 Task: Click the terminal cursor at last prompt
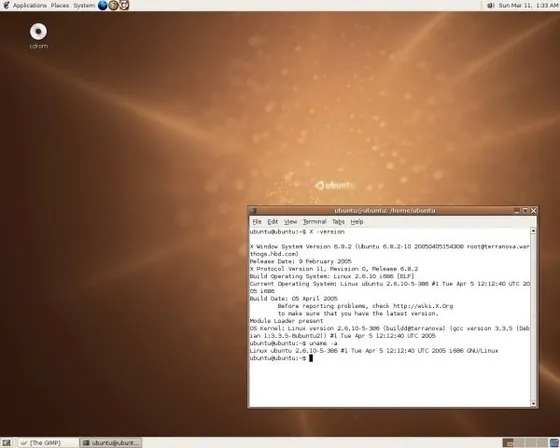pyautogui.click(x=311, y=358)
